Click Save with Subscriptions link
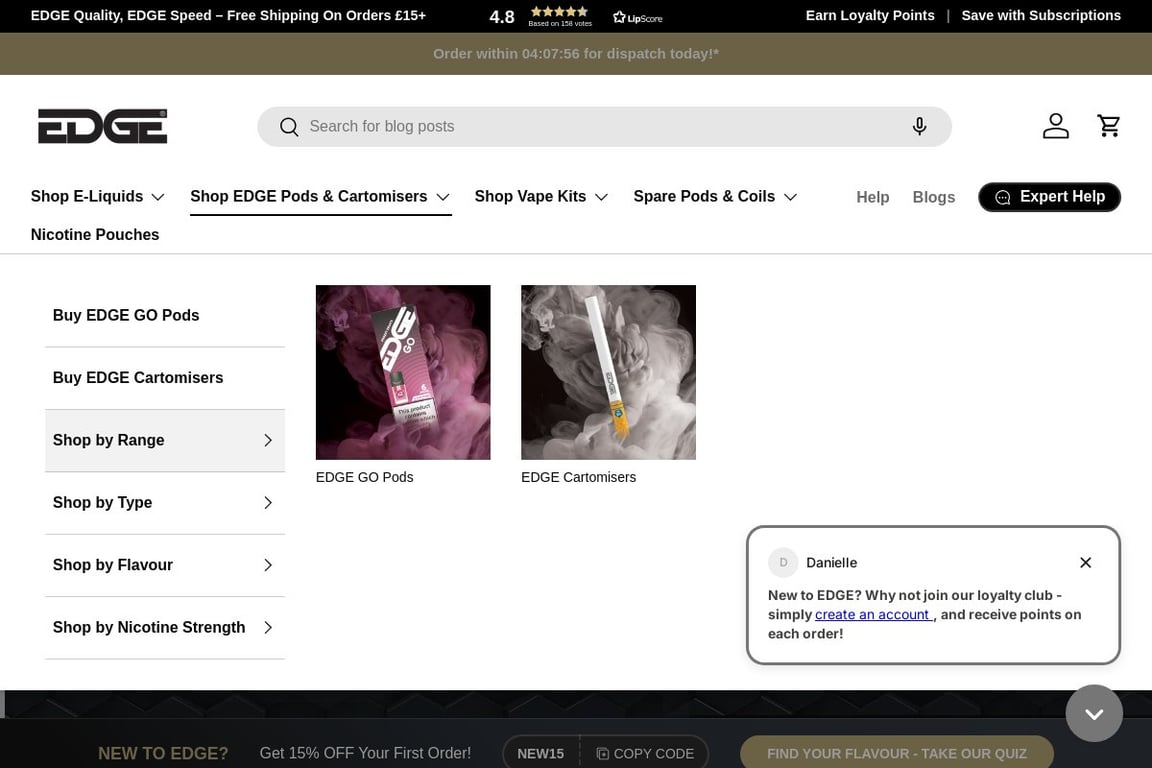Screen dimensions: 1152x768 pos(1041,15)
